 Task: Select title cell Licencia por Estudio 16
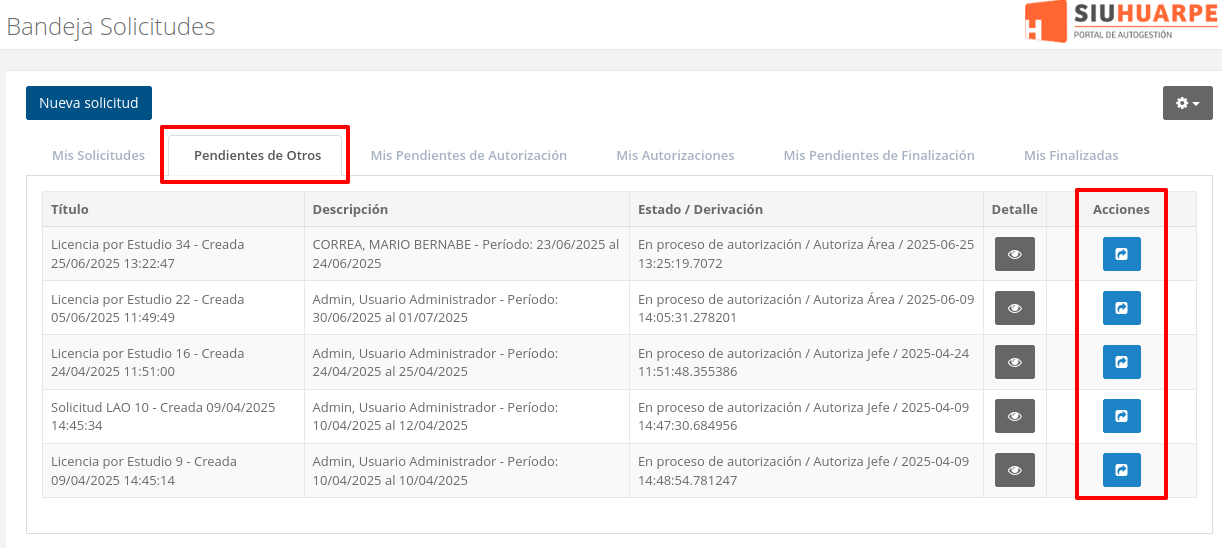click(x=173, y=362)
